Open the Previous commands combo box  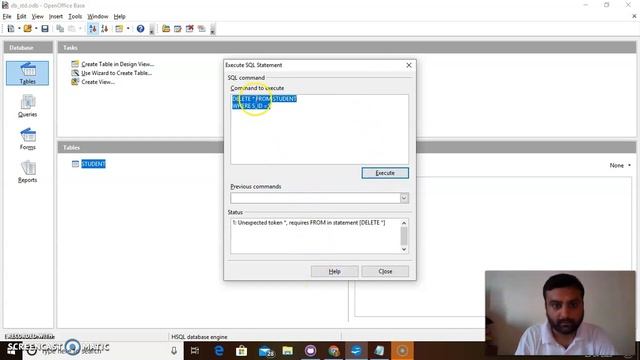pyautogui.click(x=404, y=198)
